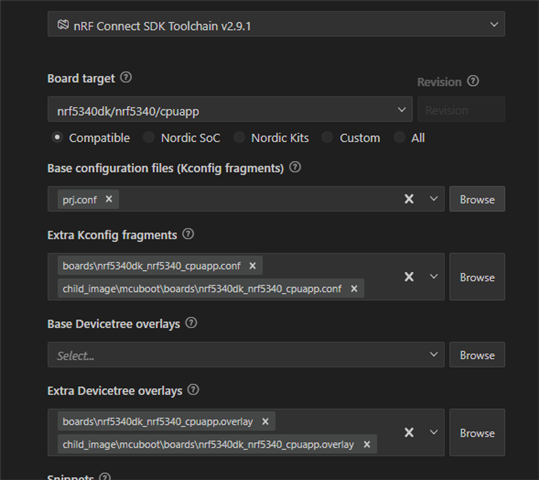
Task: Clear all Extra Devicetree overlays
Action: 409,433
